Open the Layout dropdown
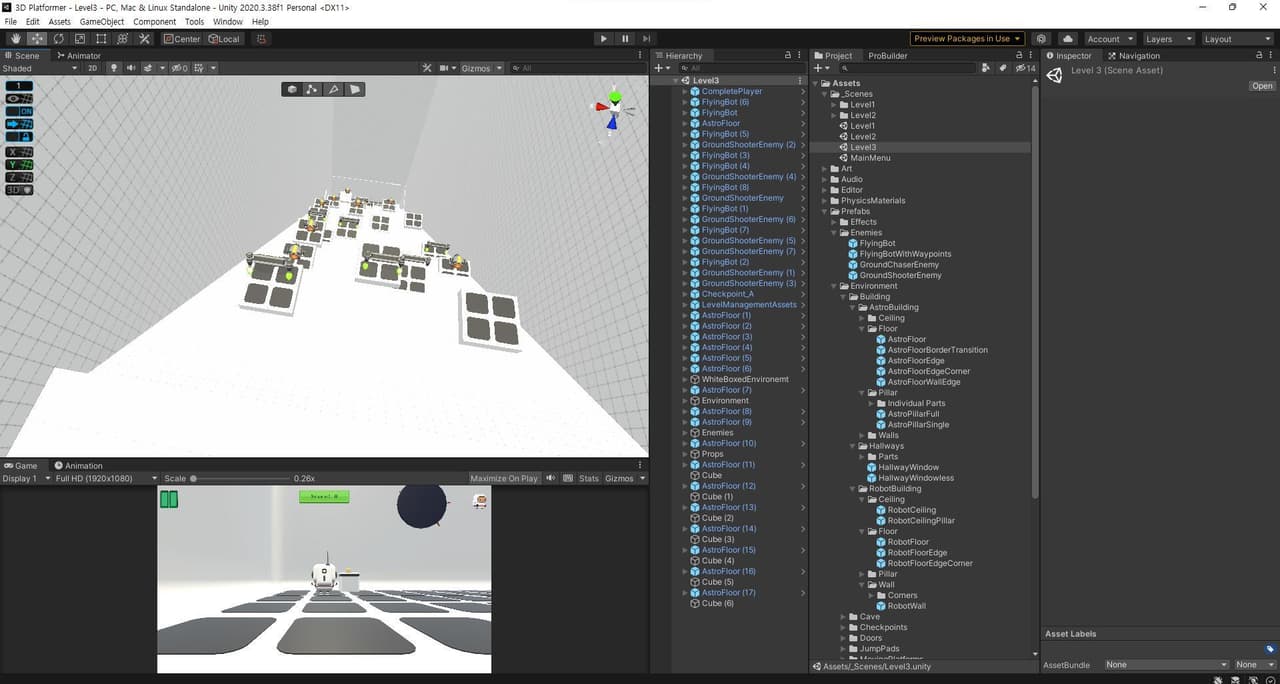The width and height of the screenshot is (1280, 684). 1236,39
